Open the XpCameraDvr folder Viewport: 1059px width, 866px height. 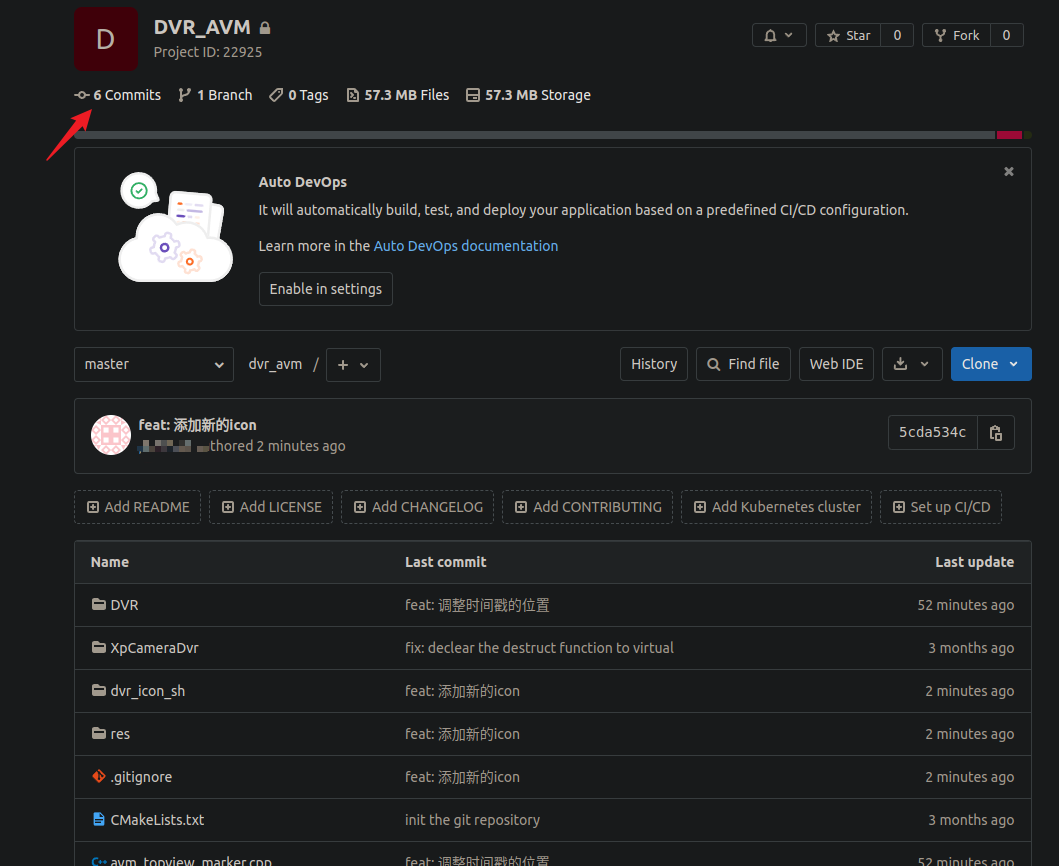pyautogui.click(x=155, y=648)
